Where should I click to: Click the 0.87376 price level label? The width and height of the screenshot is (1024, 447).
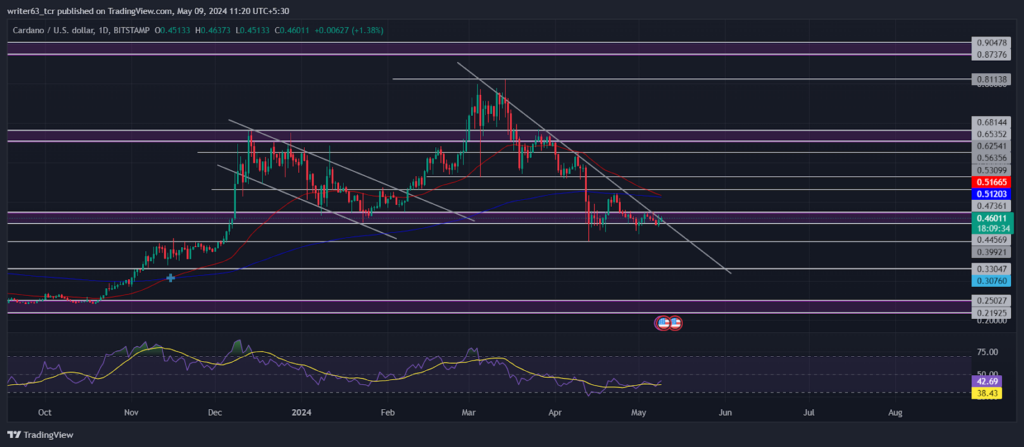click(992, 55)
